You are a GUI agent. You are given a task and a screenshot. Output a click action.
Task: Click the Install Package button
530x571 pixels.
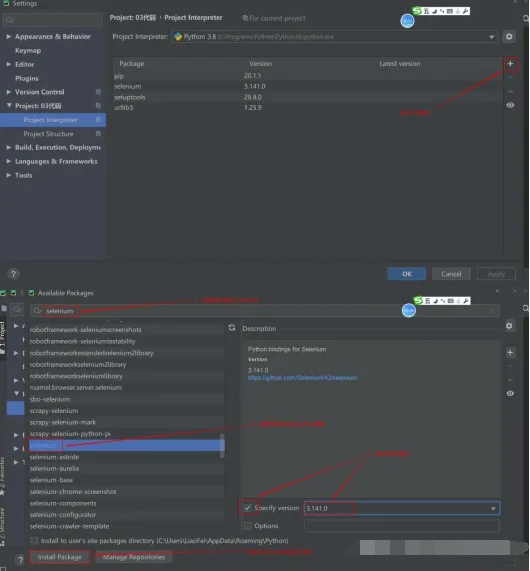tap(60, 557)
